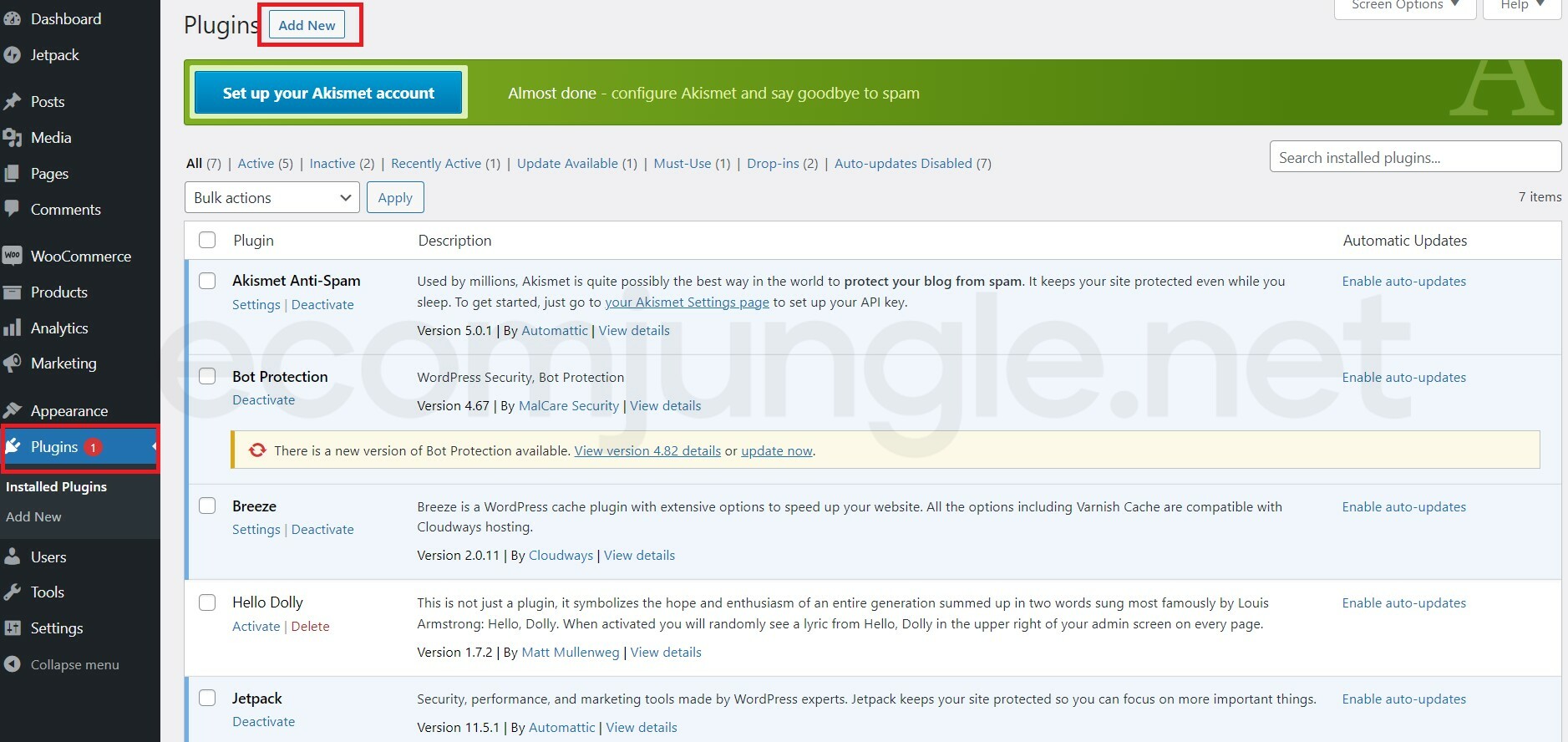This screenshot has width=1568, height=742.
Task: Click Add New button beside Plugins heading
Action: coord(307,25)
